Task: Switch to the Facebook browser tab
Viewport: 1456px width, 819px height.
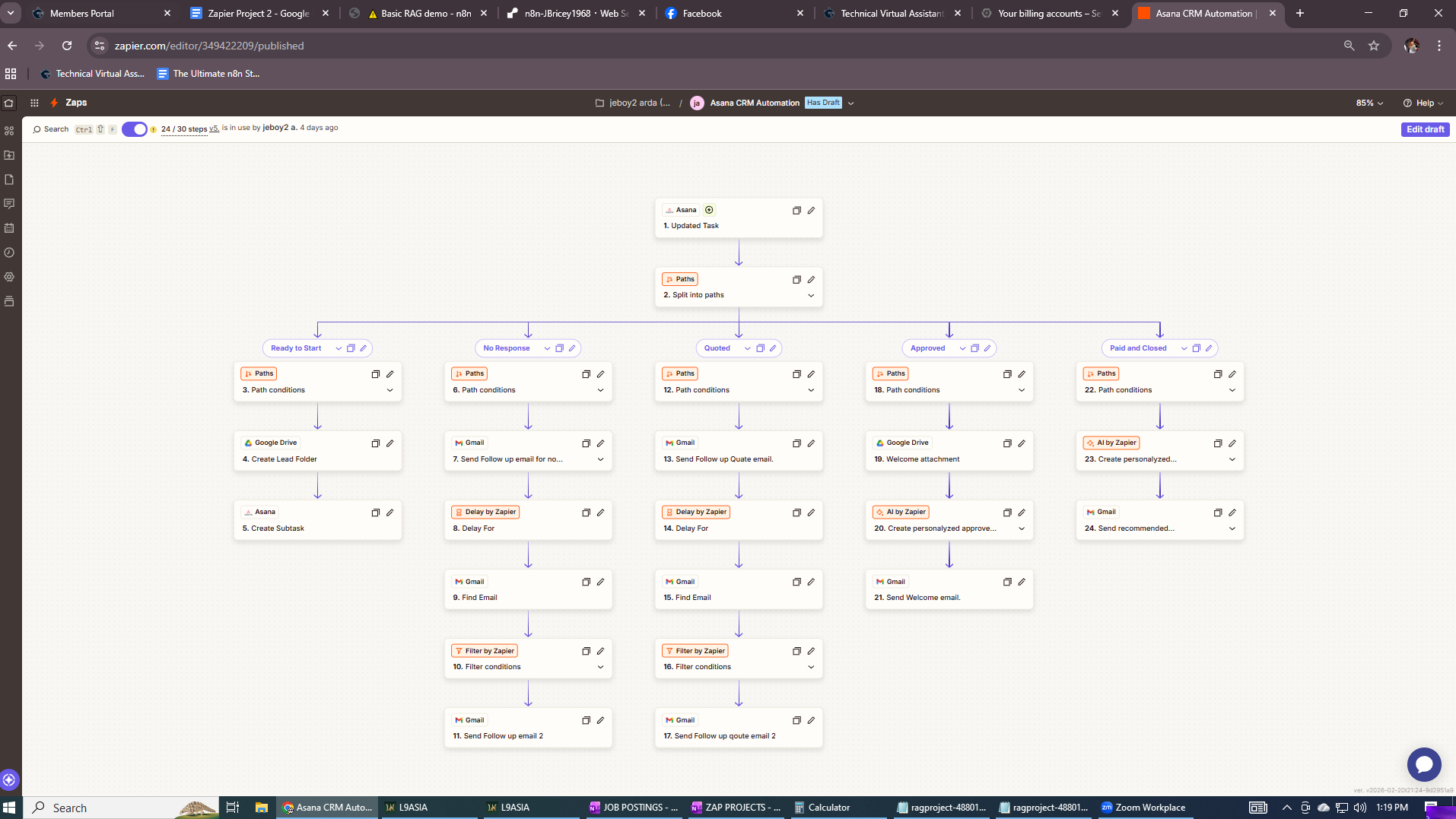Action: click(x=704, y=13)
